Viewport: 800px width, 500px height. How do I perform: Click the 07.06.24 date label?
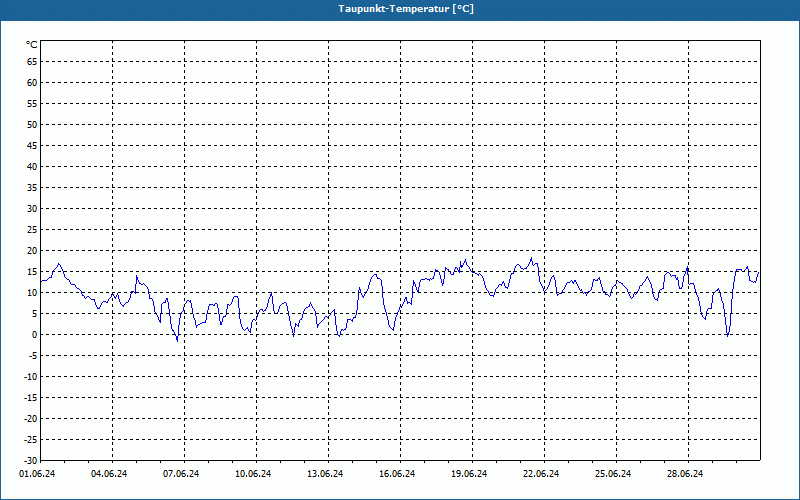coord(181,474)
